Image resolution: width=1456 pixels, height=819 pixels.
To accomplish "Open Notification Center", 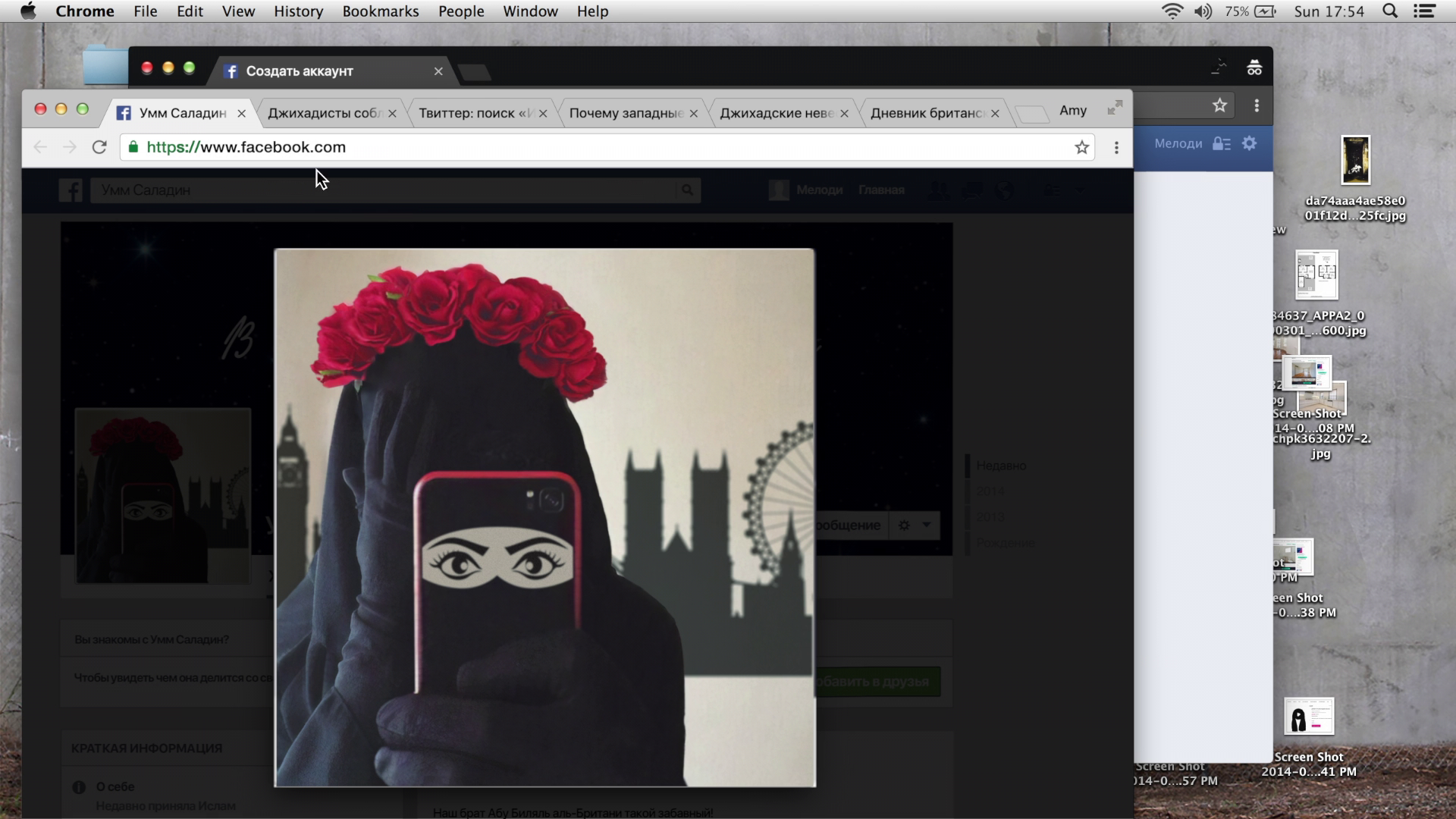I will 1425,11.
